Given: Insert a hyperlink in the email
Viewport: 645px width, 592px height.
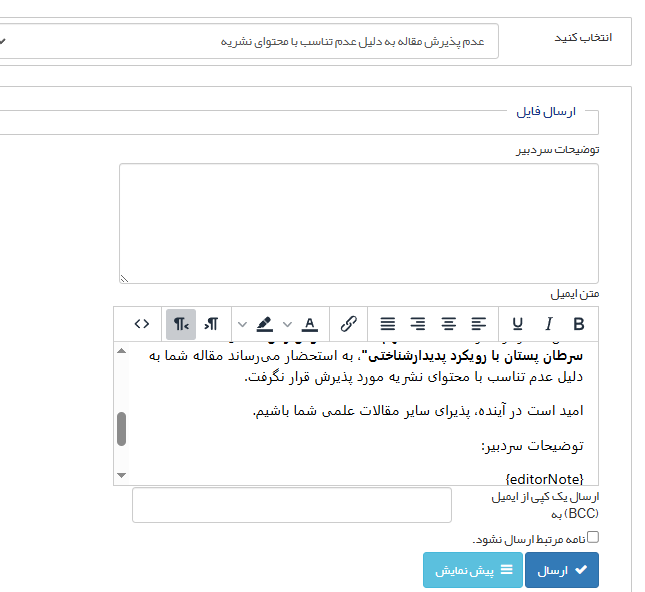Looking at the screenshot, I should click(x=349, y=324).
